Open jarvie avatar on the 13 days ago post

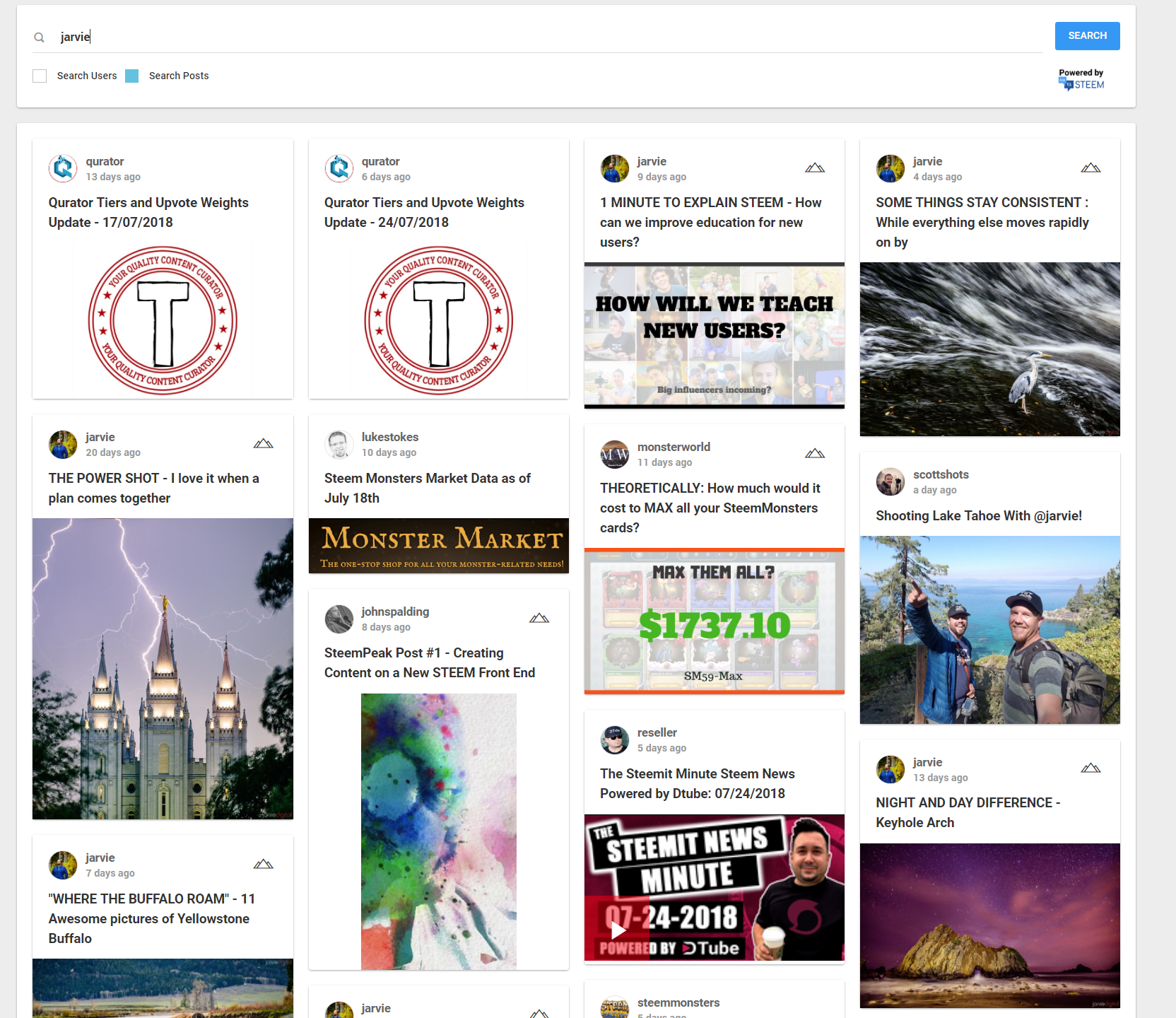click(x=890, y=769)
